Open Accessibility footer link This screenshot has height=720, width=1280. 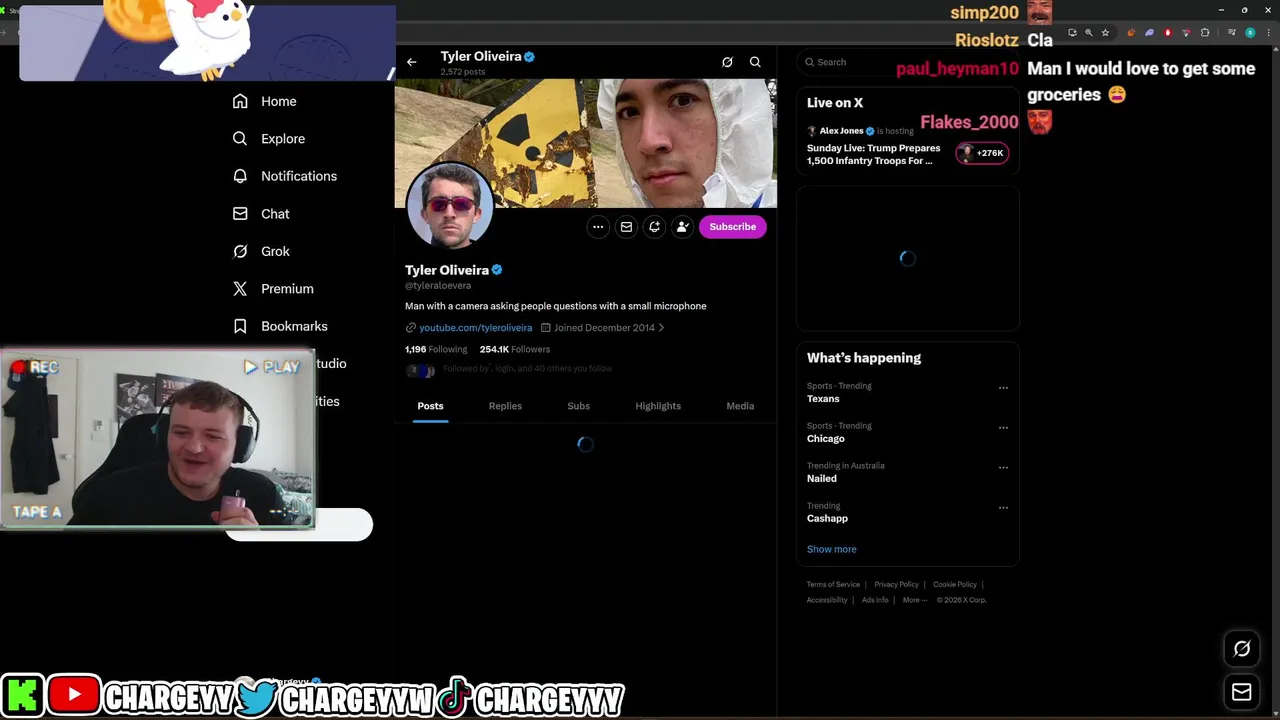tap(827, 600)
